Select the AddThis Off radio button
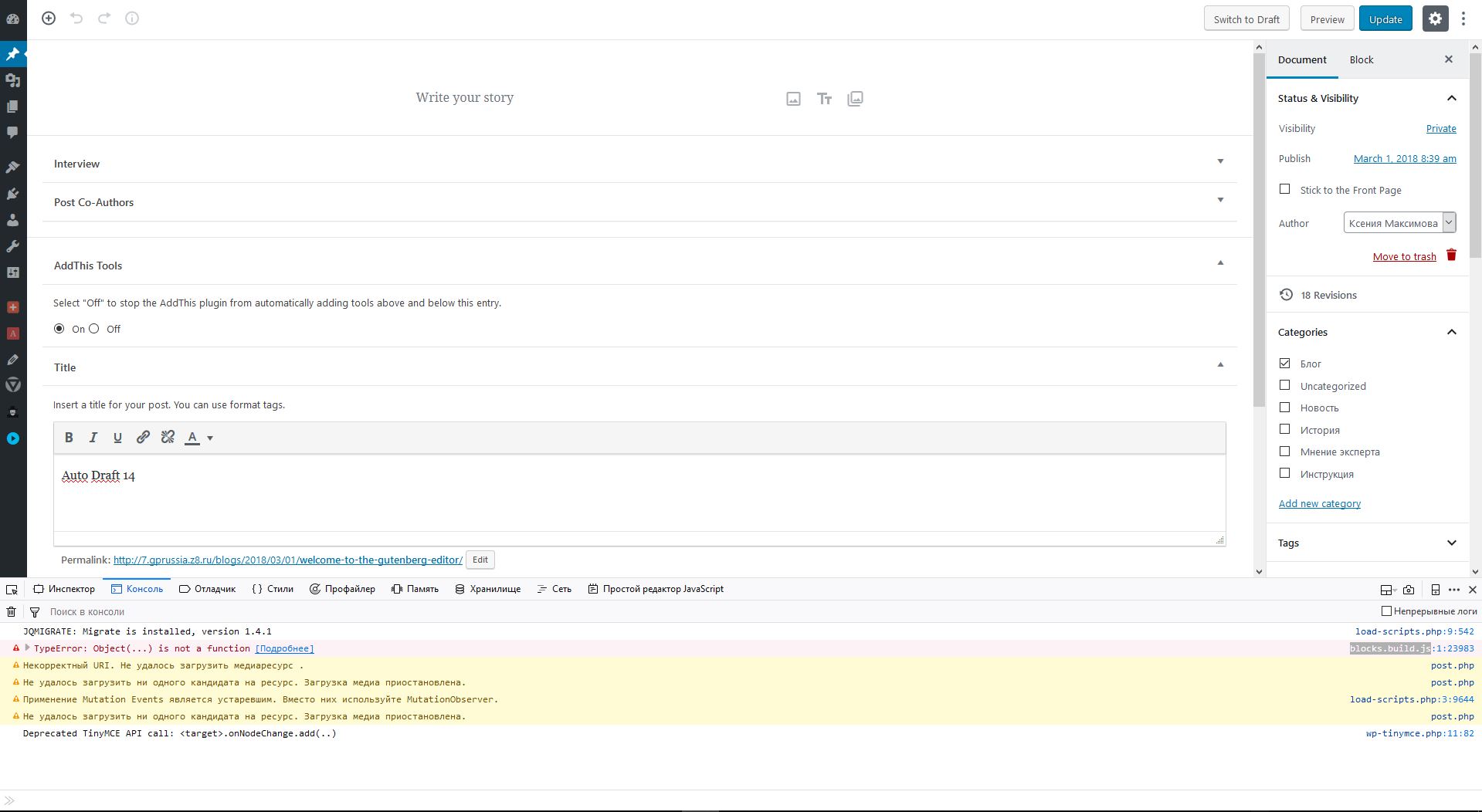This screenshot has width=1482, height=812. (x=94, y=329)
